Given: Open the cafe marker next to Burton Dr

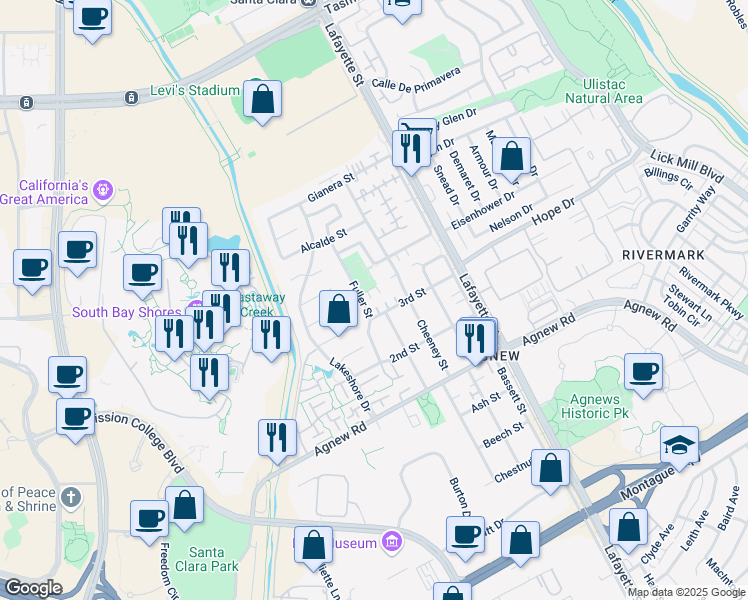Looking at the screenshot, I should pyautogui.click(x=466, y=536).
